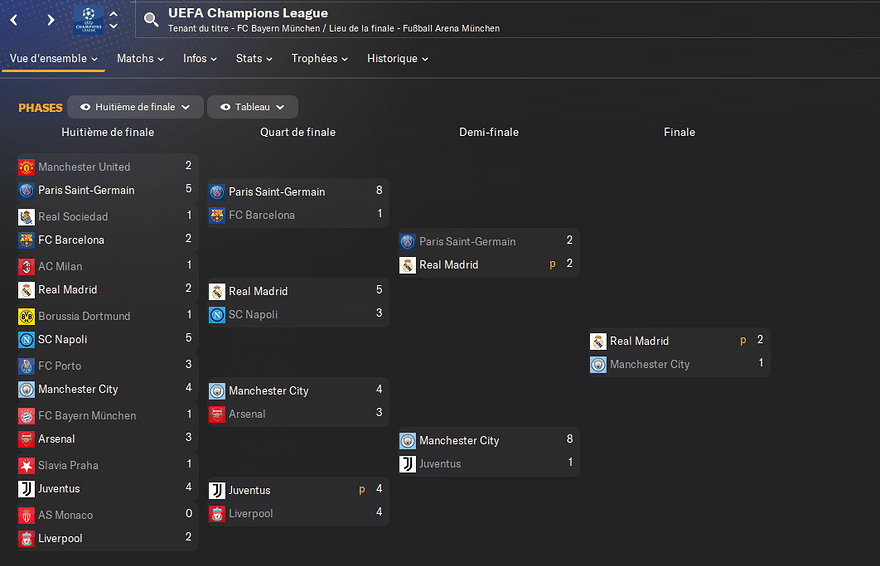Viewport: 880px width, 566px height.
Task: Click the back navigation arrow
Action: coord(14,20)
